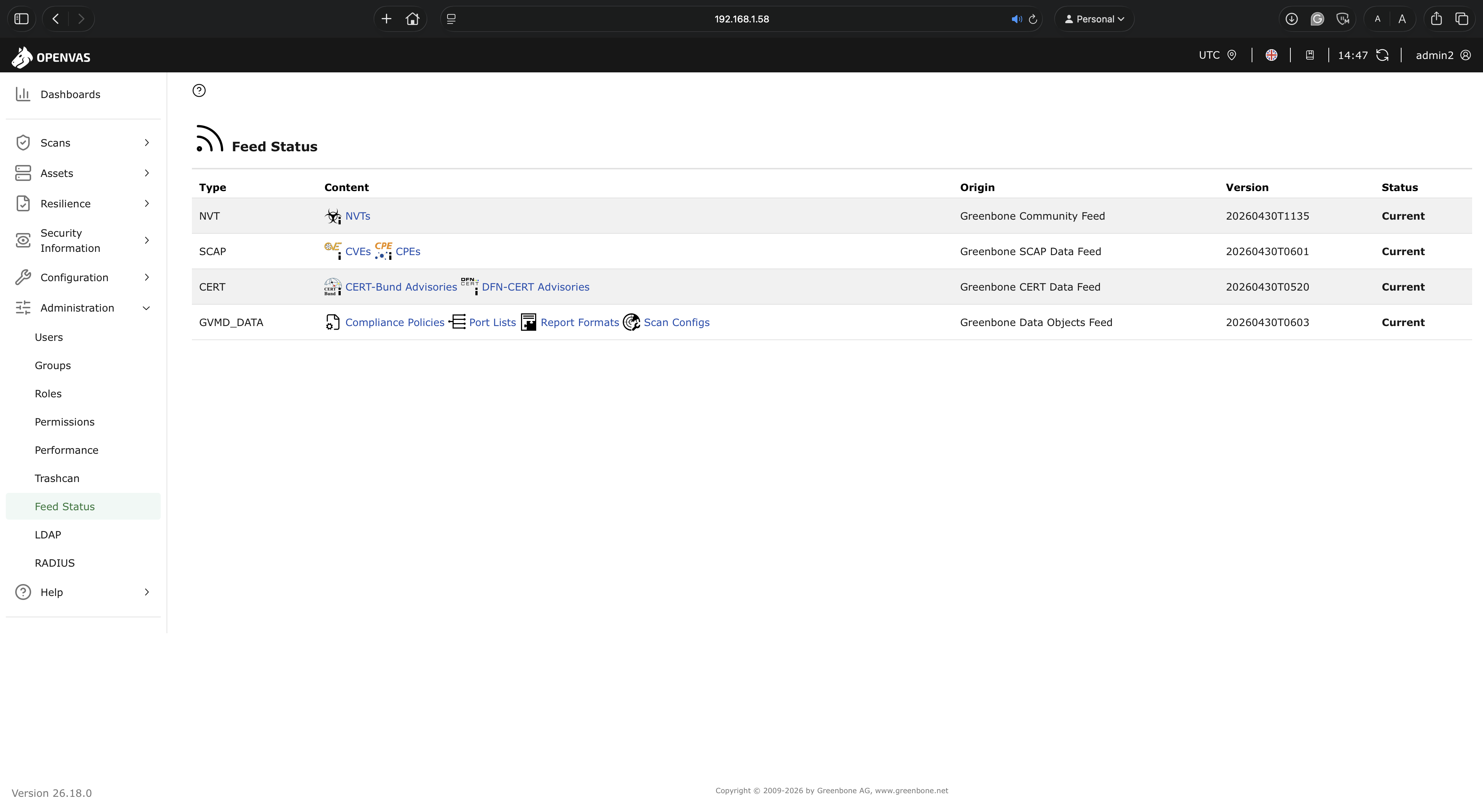Change language via the flag icon

[1272, 55]
